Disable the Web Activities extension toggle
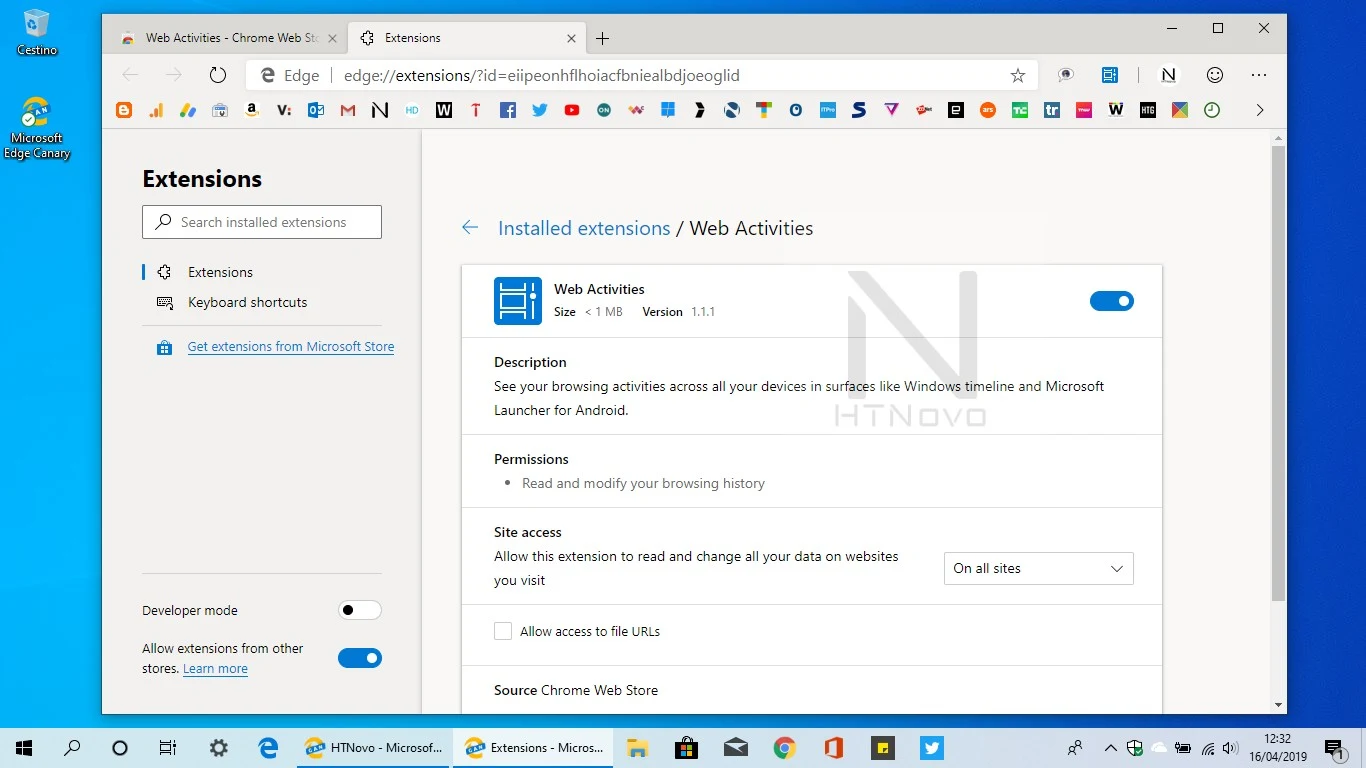 pos(1112,301)
